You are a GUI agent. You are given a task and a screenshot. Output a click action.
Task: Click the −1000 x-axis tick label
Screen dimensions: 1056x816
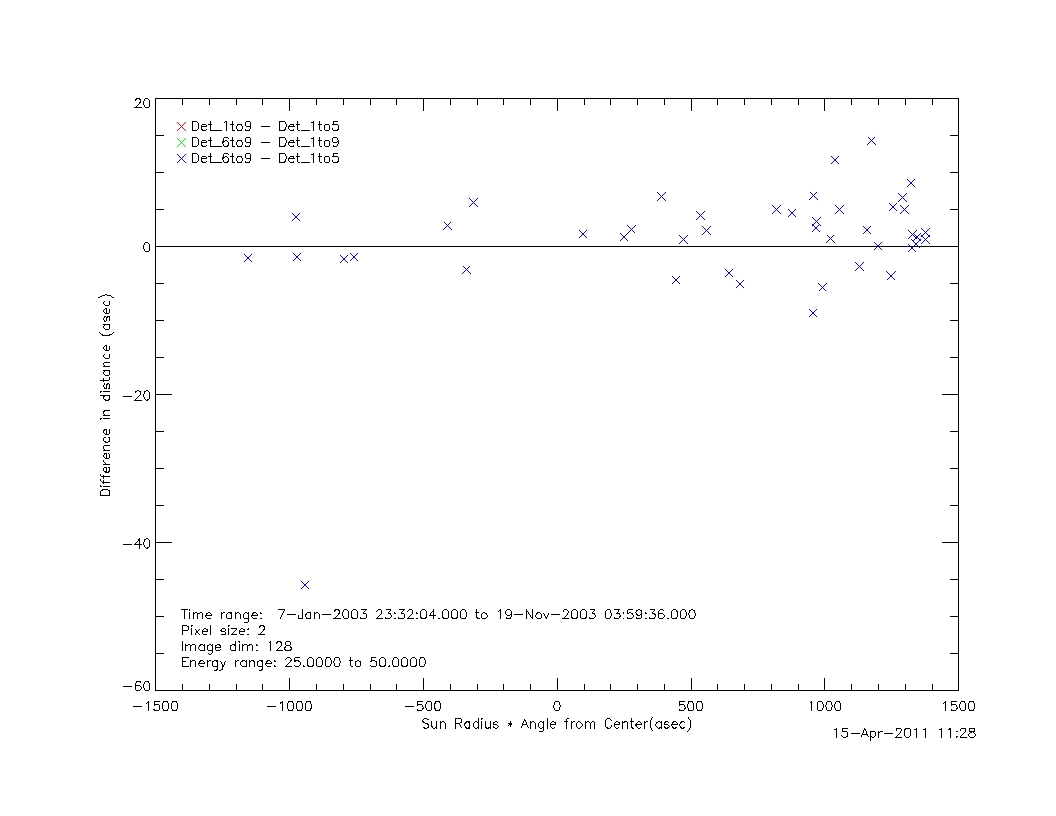pos(289,705)
